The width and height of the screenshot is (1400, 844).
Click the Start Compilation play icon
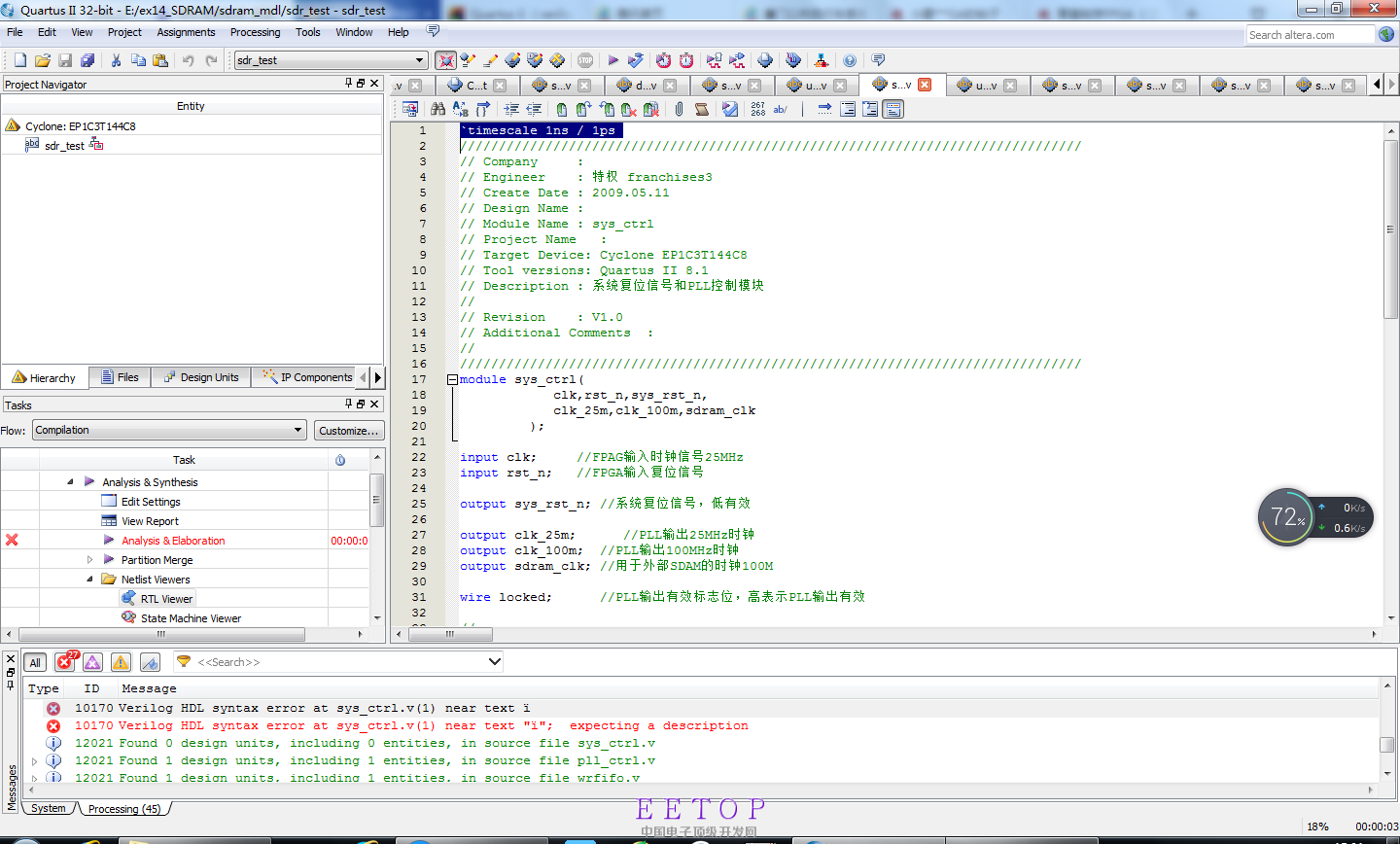point(612,60)
